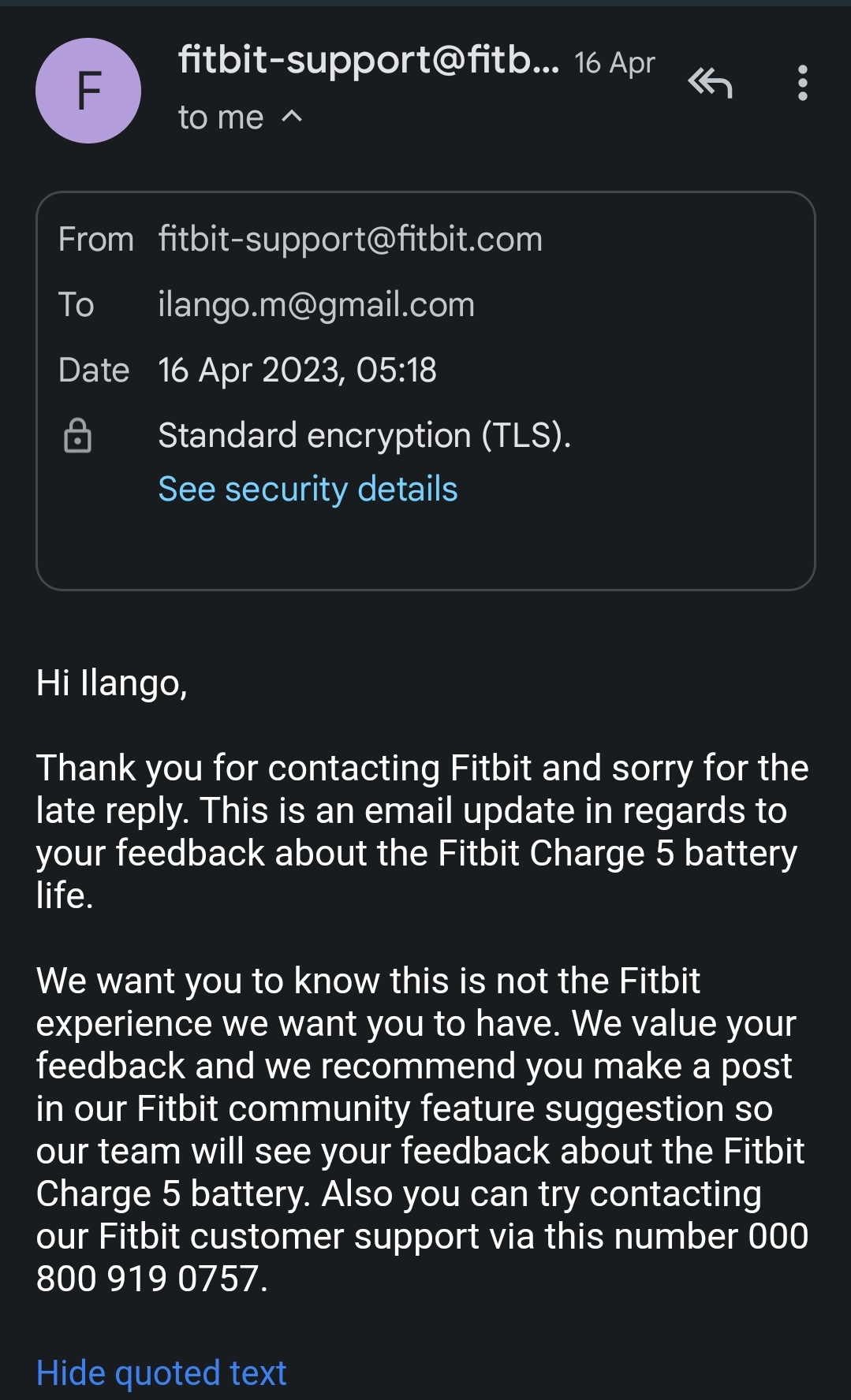
Task: Tap the recipient address ilango.m@gmail.com
Action: click(316, 304)
